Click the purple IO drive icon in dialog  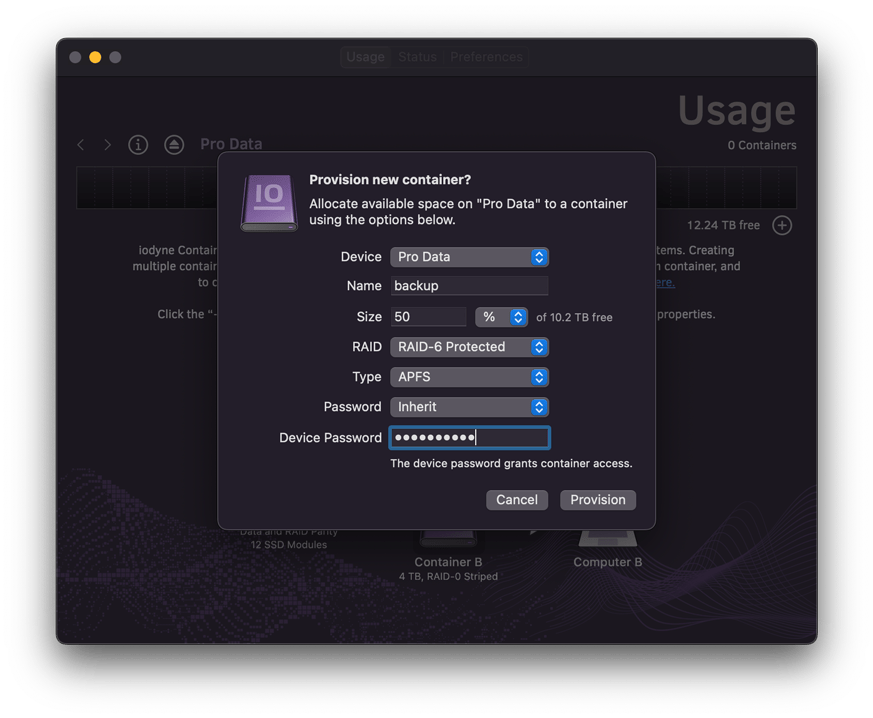[269, 203]
